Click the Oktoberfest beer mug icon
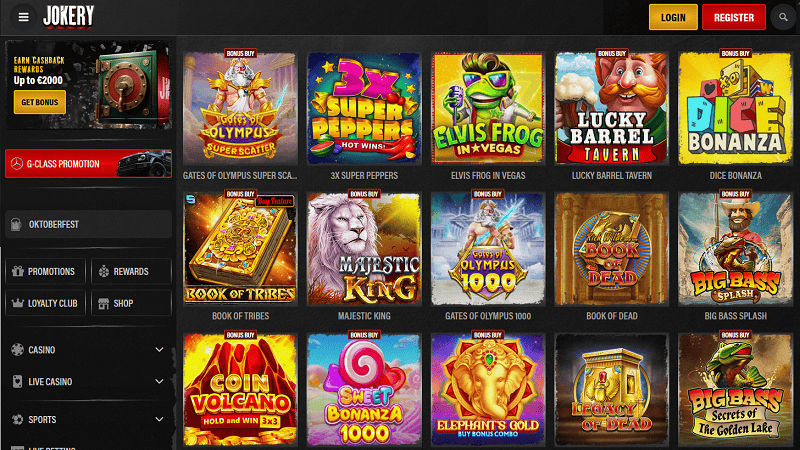Viewport: 800px width, 450px height. [16, 224]
